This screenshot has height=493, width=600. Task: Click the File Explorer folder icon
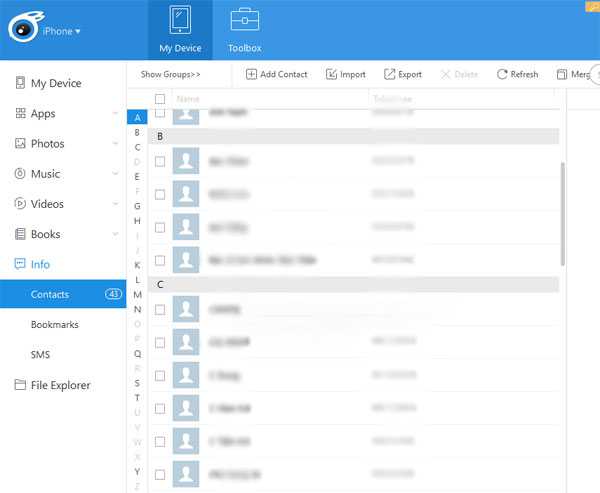coord(20,384)
